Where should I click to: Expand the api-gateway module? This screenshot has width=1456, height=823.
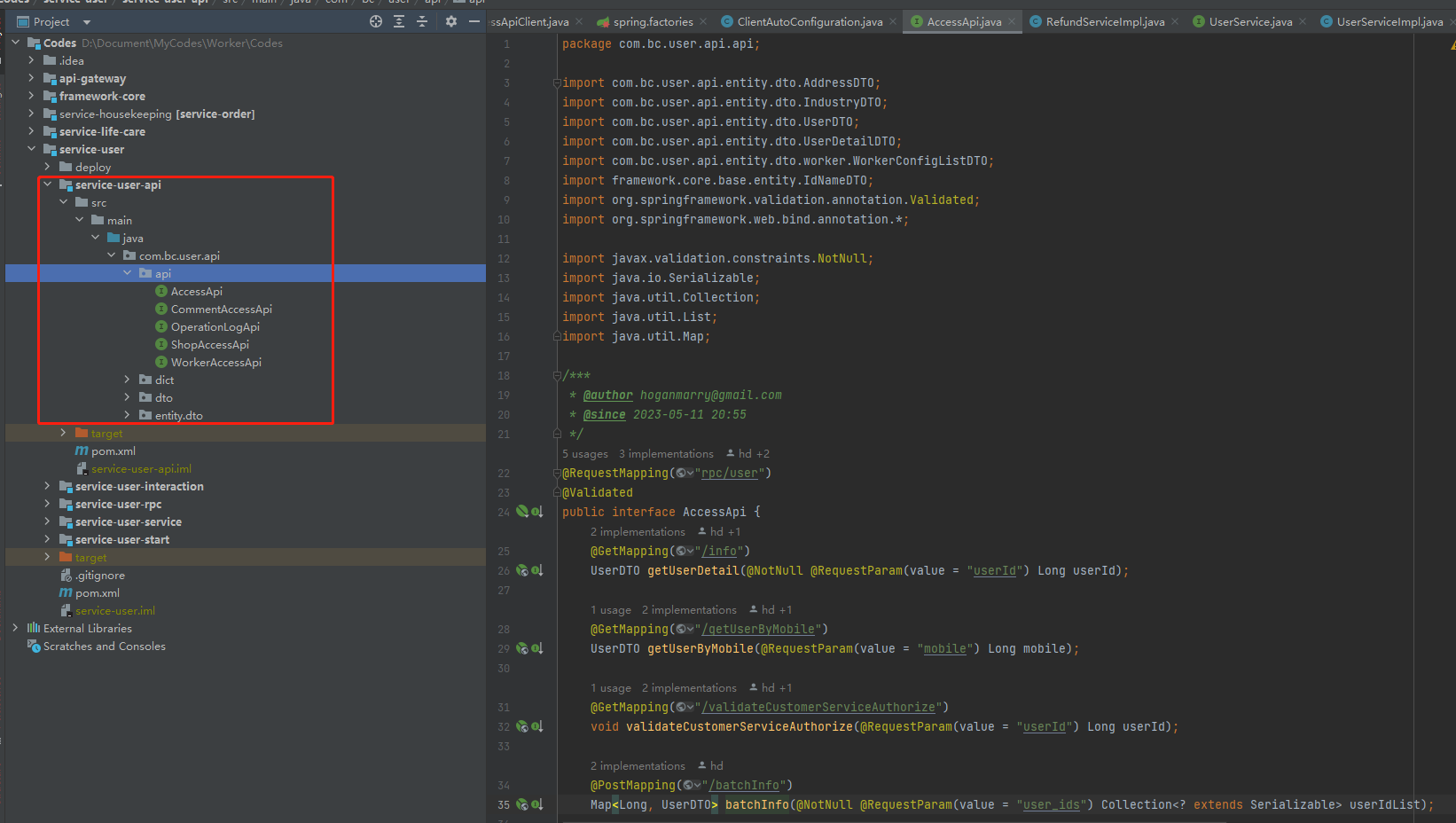32,78
